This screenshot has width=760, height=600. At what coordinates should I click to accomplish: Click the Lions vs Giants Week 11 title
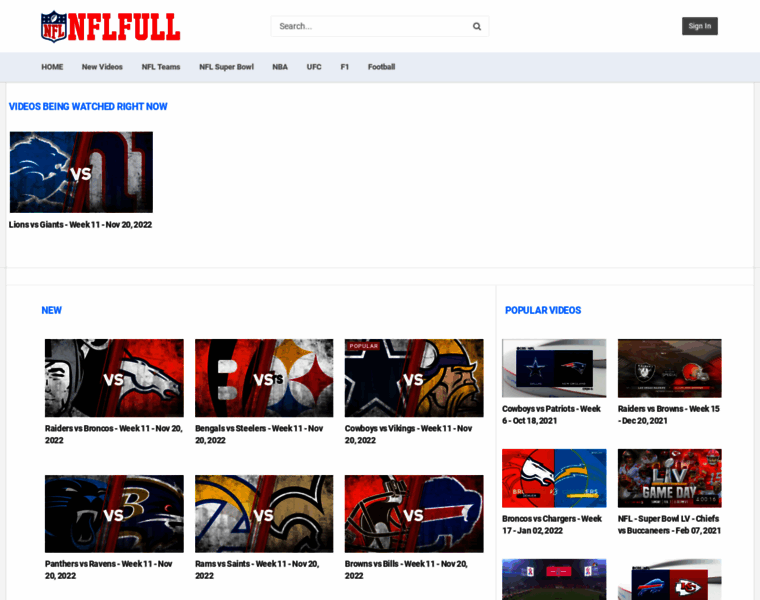point(80,225)
